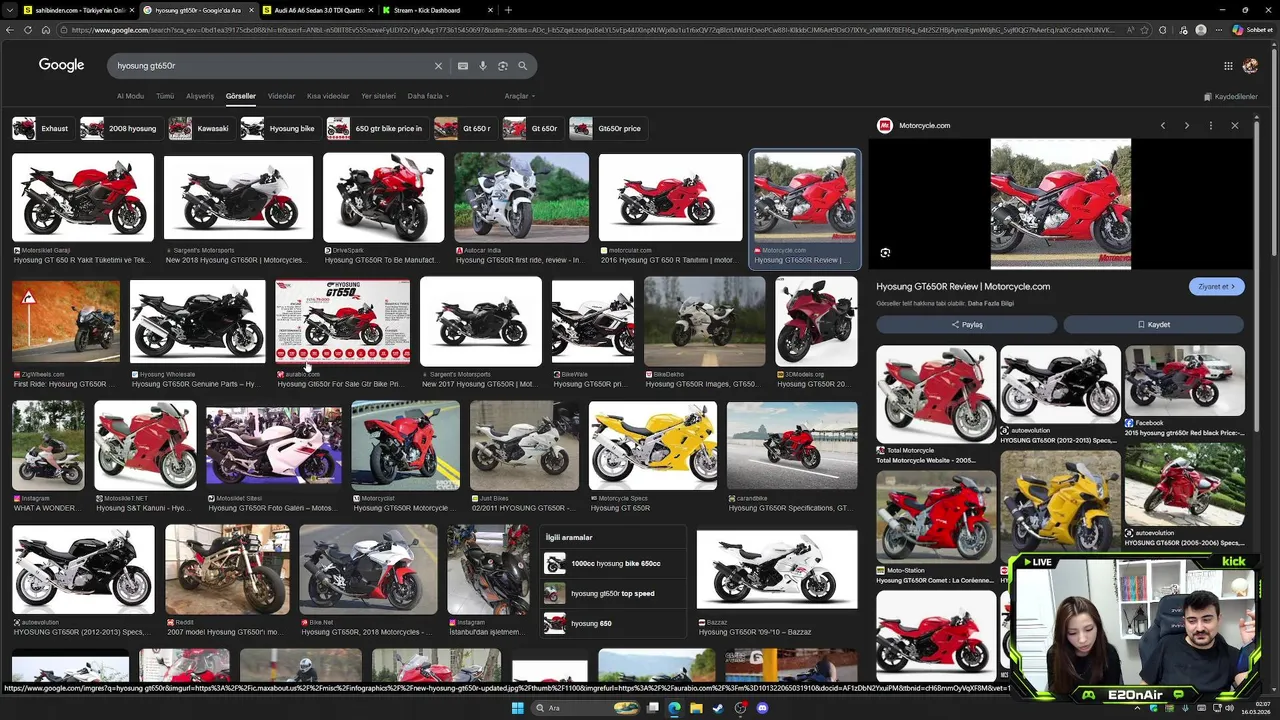This screenshot has width=1280, height=720.
Task: Submit the search with the magnifier icon
Action: tap(522, 66)
